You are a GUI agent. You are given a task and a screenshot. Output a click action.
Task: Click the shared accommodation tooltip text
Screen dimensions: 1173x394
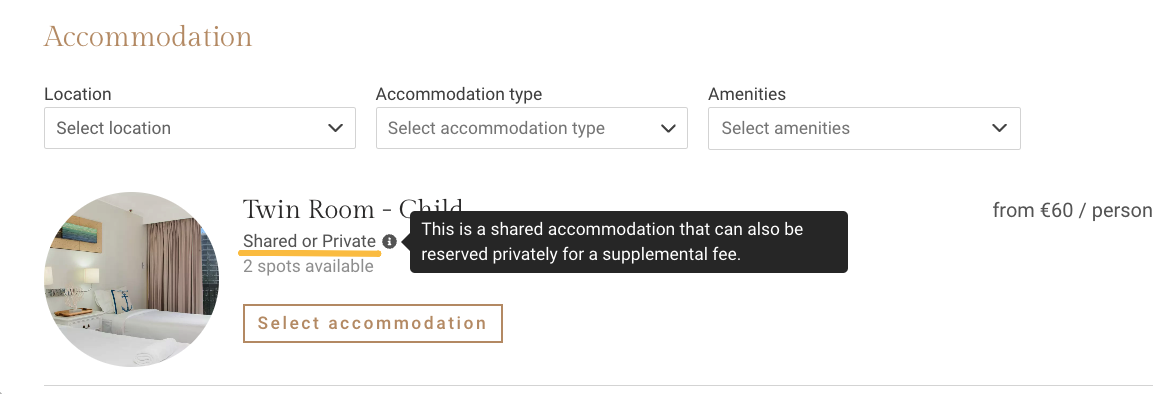click(612, 241)
